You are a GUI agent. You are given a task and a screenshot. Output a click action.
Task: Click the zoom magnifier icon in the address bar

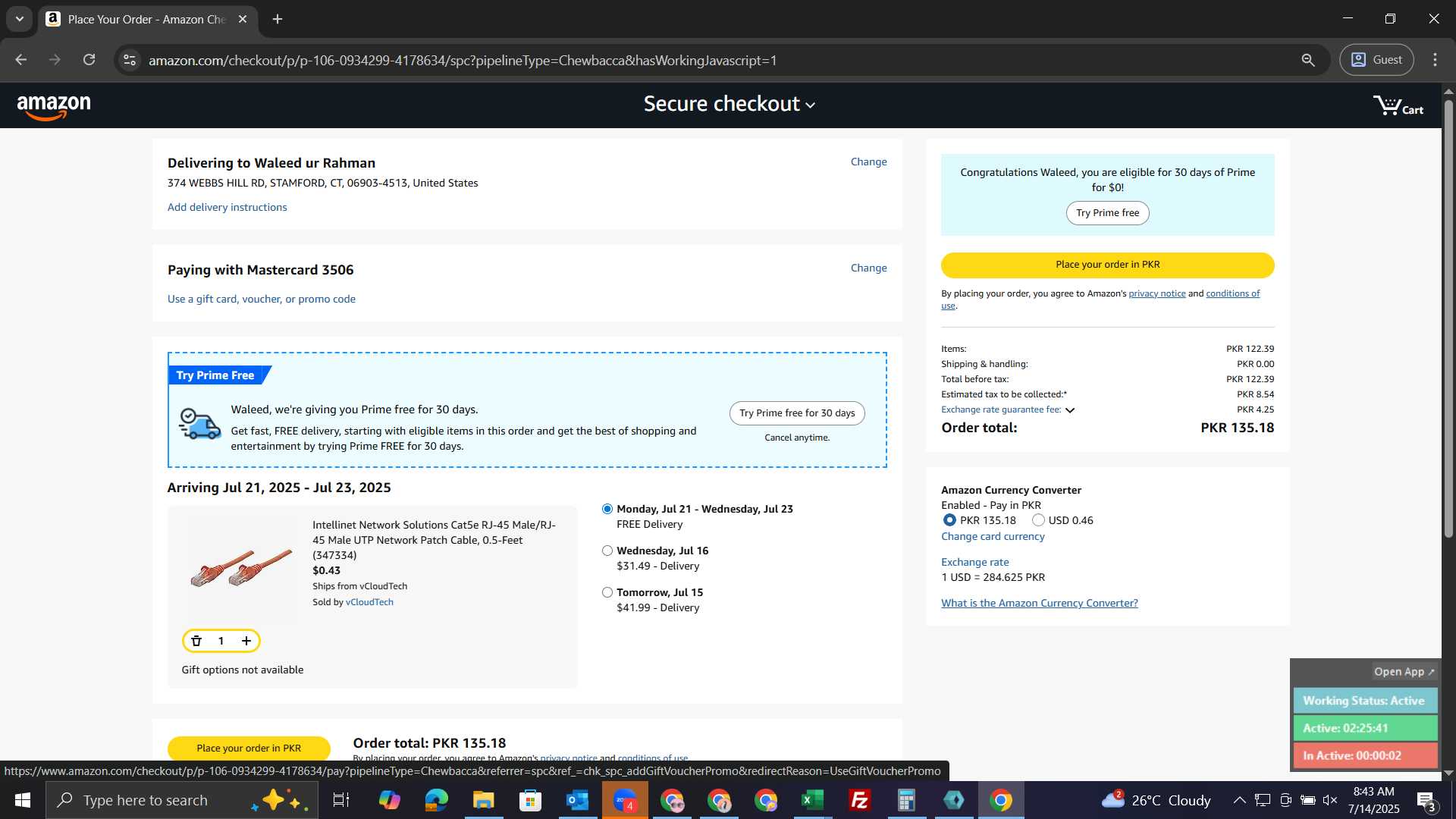coord(1308,60)
